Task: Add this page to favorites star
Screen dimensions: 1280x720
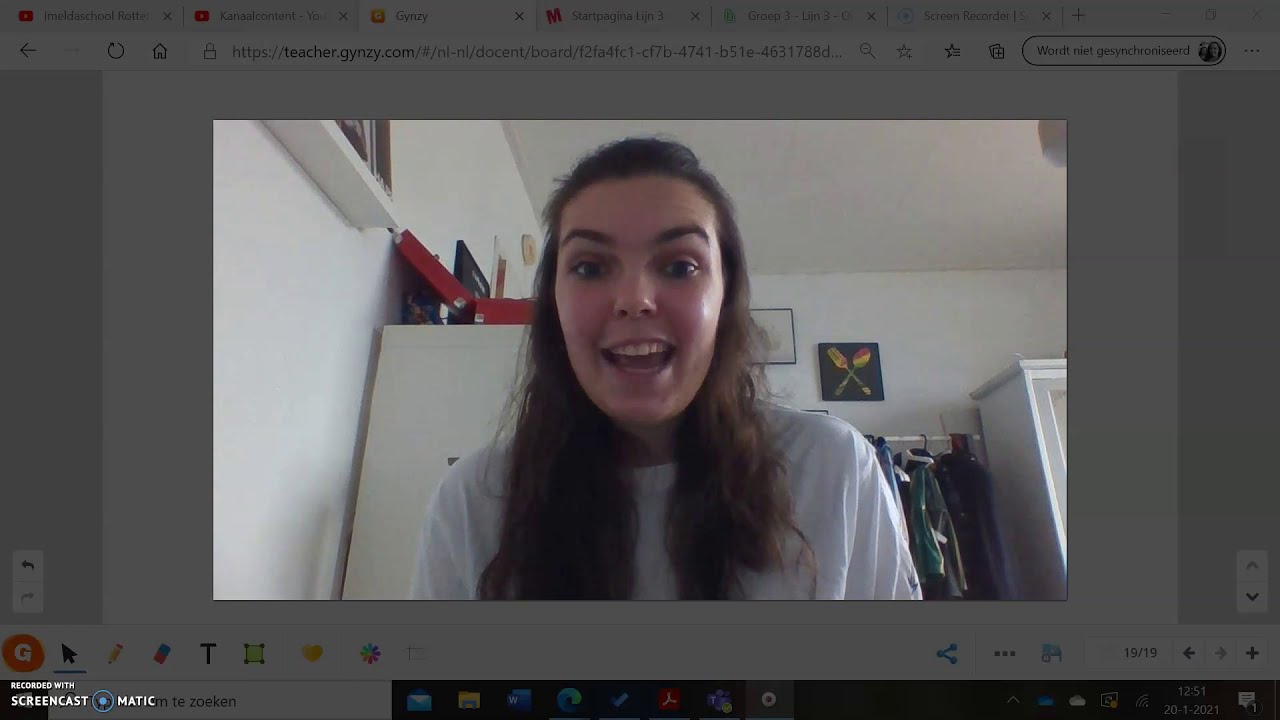Action: point(905,51)
